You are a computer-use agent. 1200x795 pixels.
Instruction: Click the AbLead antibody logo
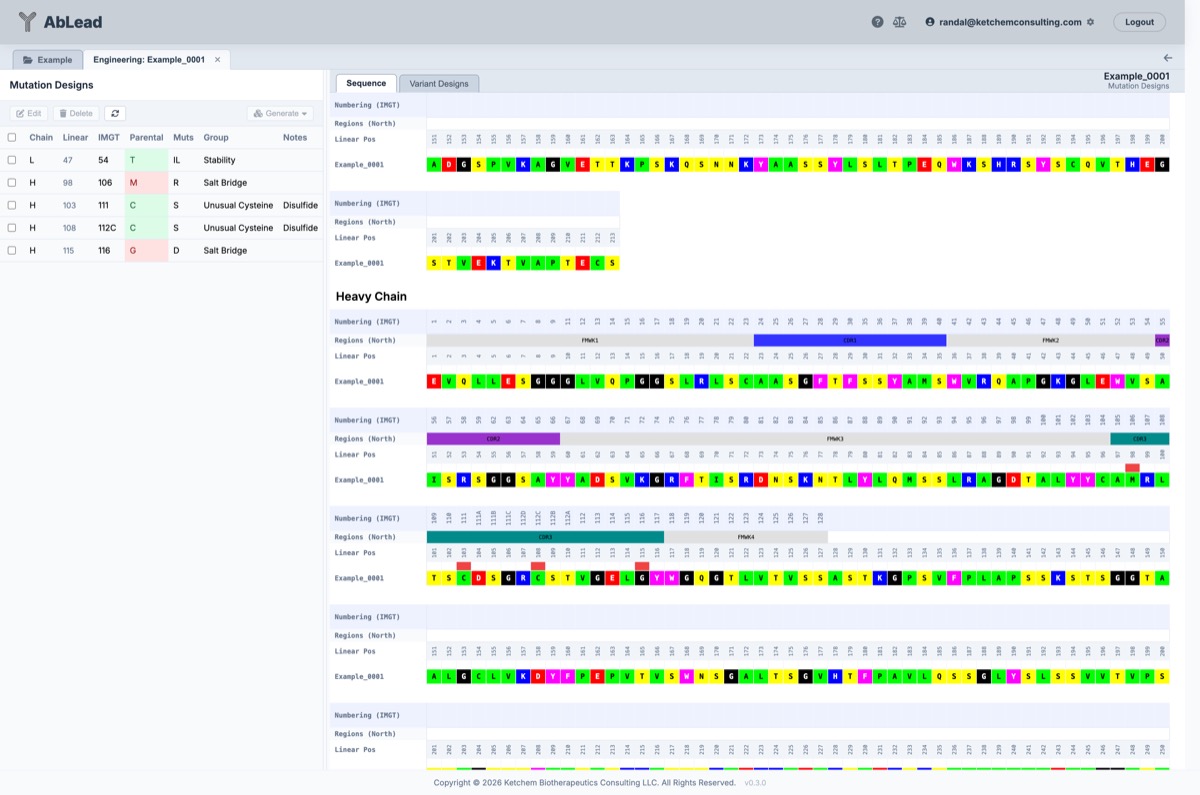(27, 22)
